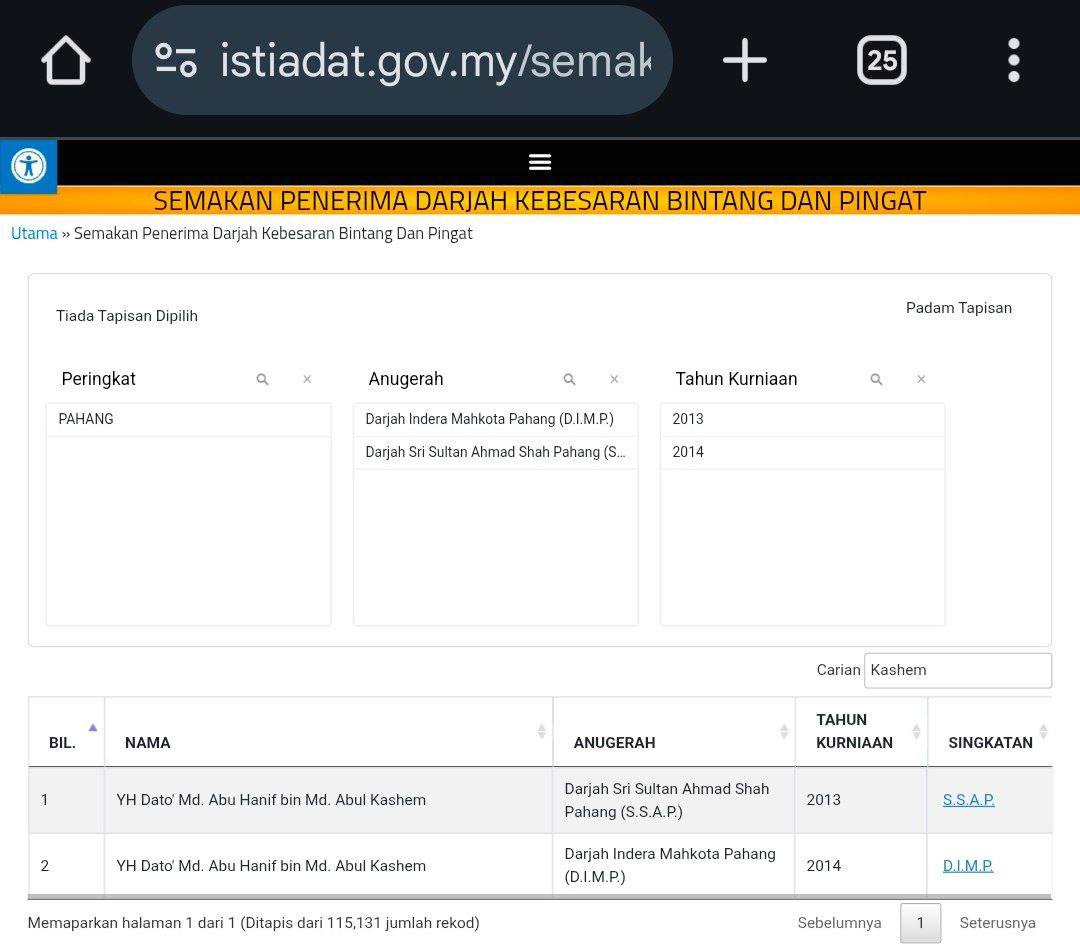
Task: Tap the search icon in Anugerah filter
Action: click(x=569, y=379)
